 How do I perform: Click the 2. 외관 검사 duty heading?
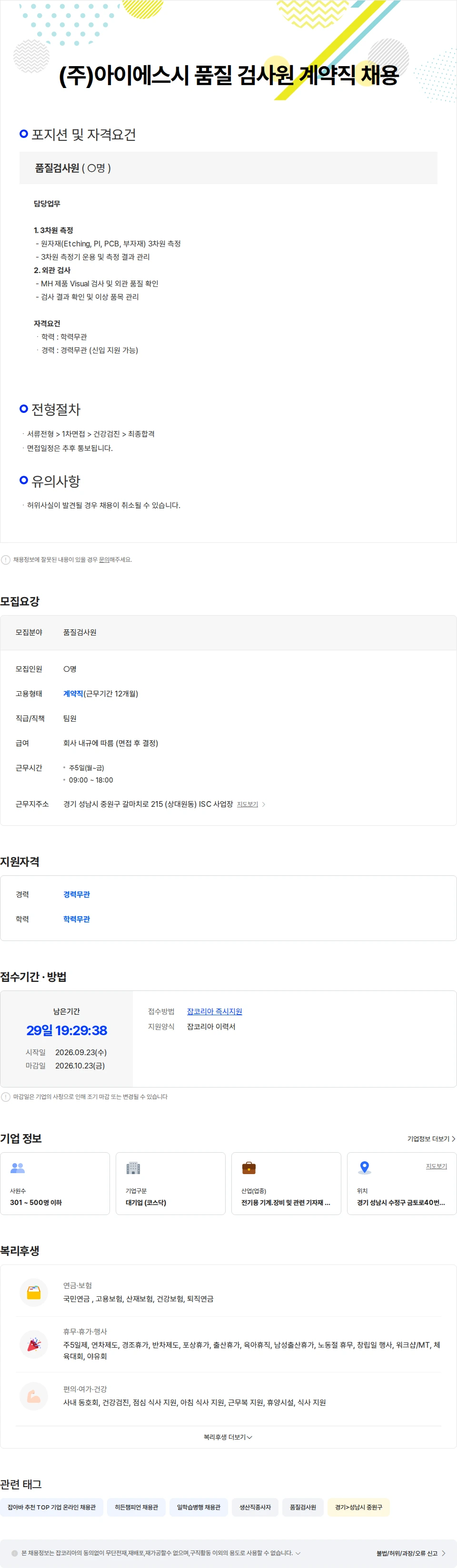tap(52, 270)
